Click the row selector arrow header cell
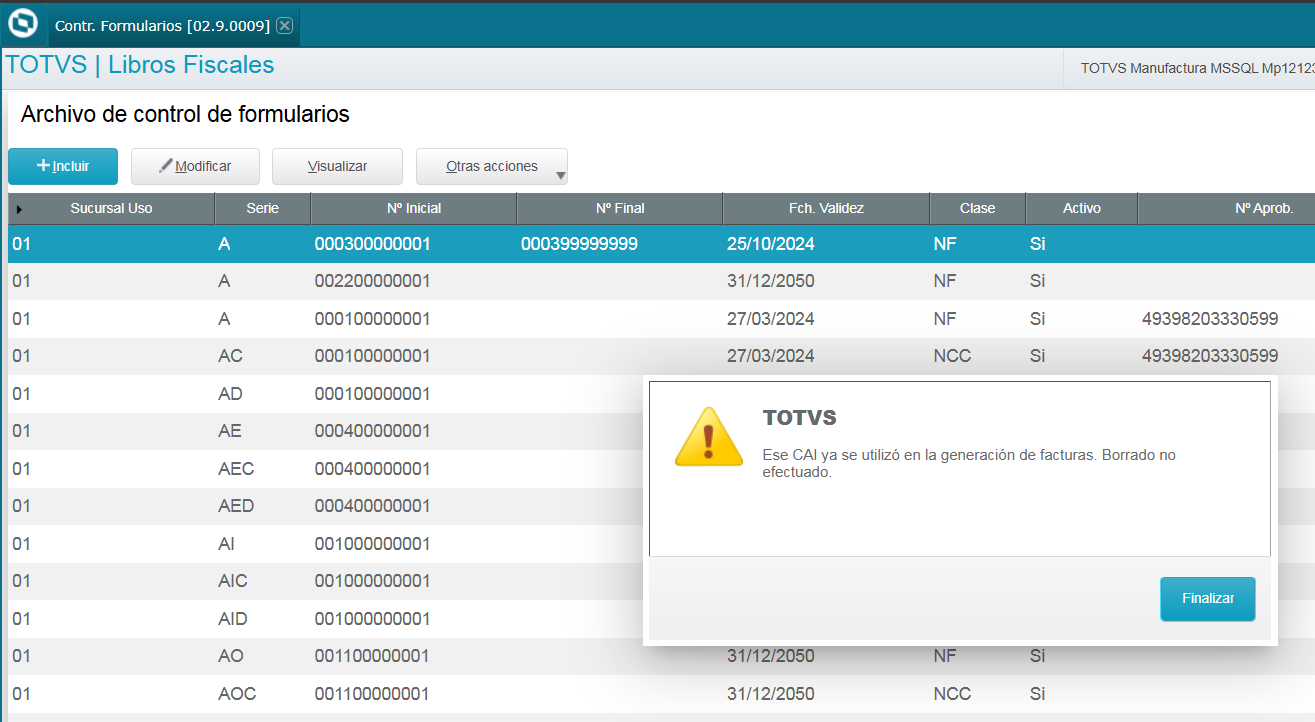The image size is (1315, 722). 19,209
